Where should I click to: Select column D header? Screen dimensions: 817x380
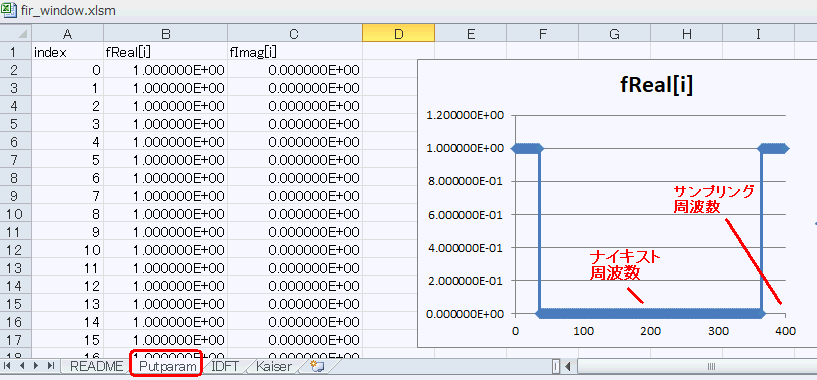[399, 34]
